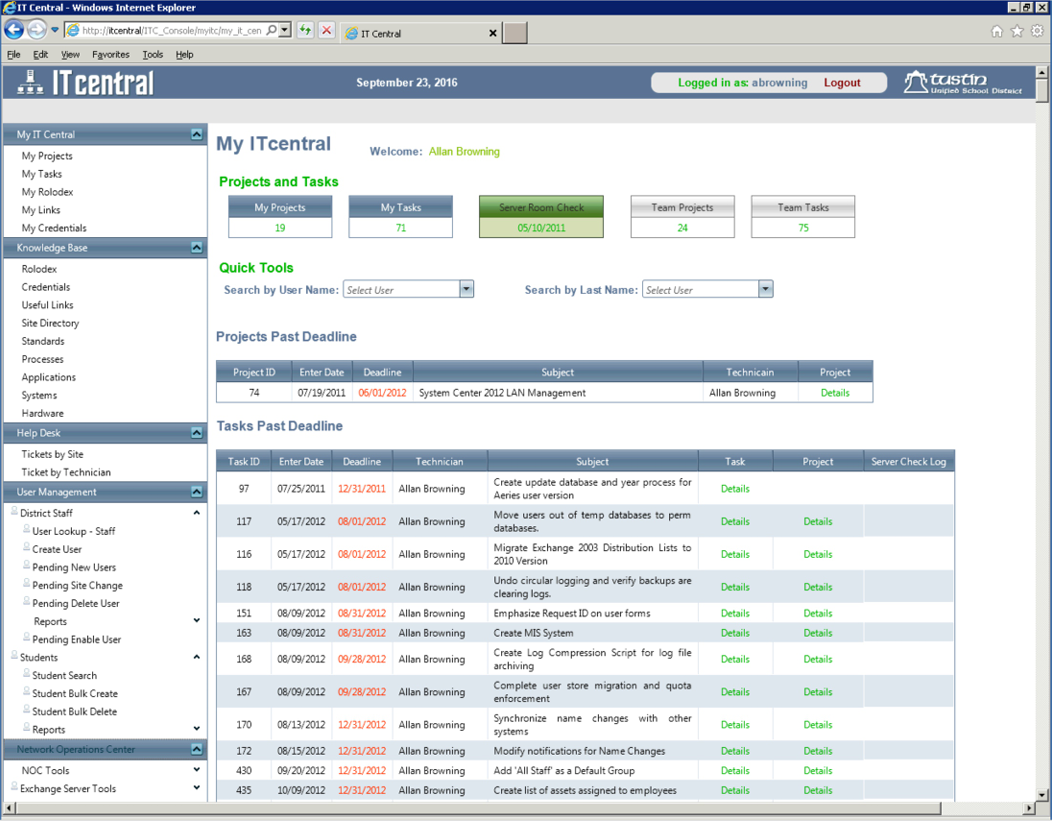
Task: Open project Details link for Task 435
Action: (x=818, y=791)
